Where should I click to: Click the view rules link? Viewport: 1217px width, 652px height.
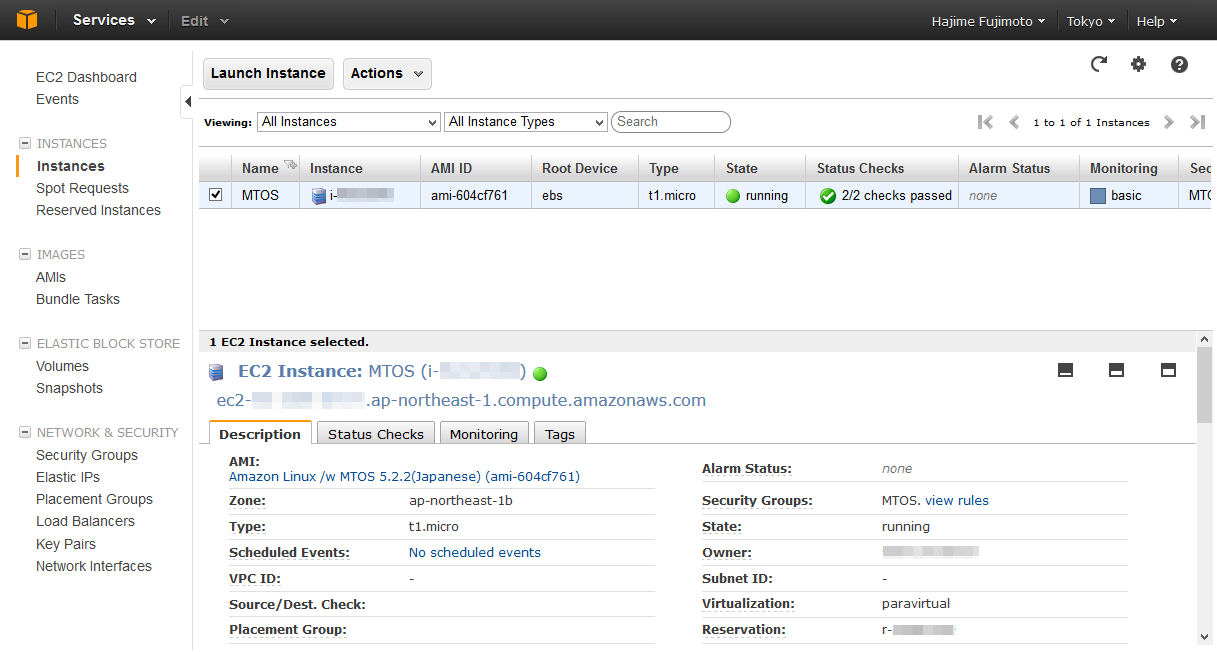pyautogui.click(x=957, y=500)
